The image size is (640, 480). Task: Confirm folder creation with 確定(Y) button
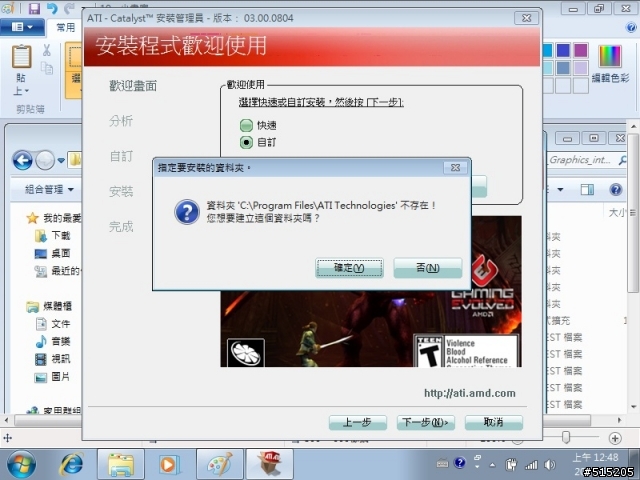[349, 268]
